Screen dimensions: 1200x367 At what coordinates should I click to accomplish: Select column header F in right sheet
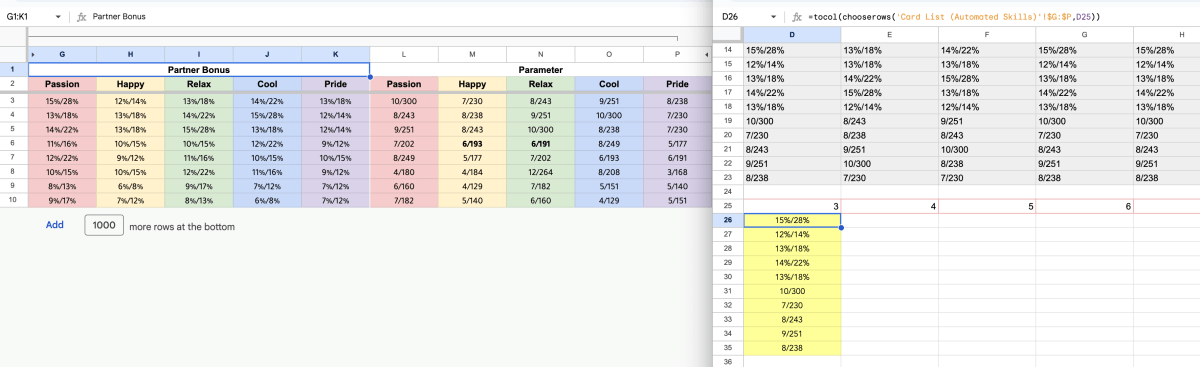click(x=986, y=35)
